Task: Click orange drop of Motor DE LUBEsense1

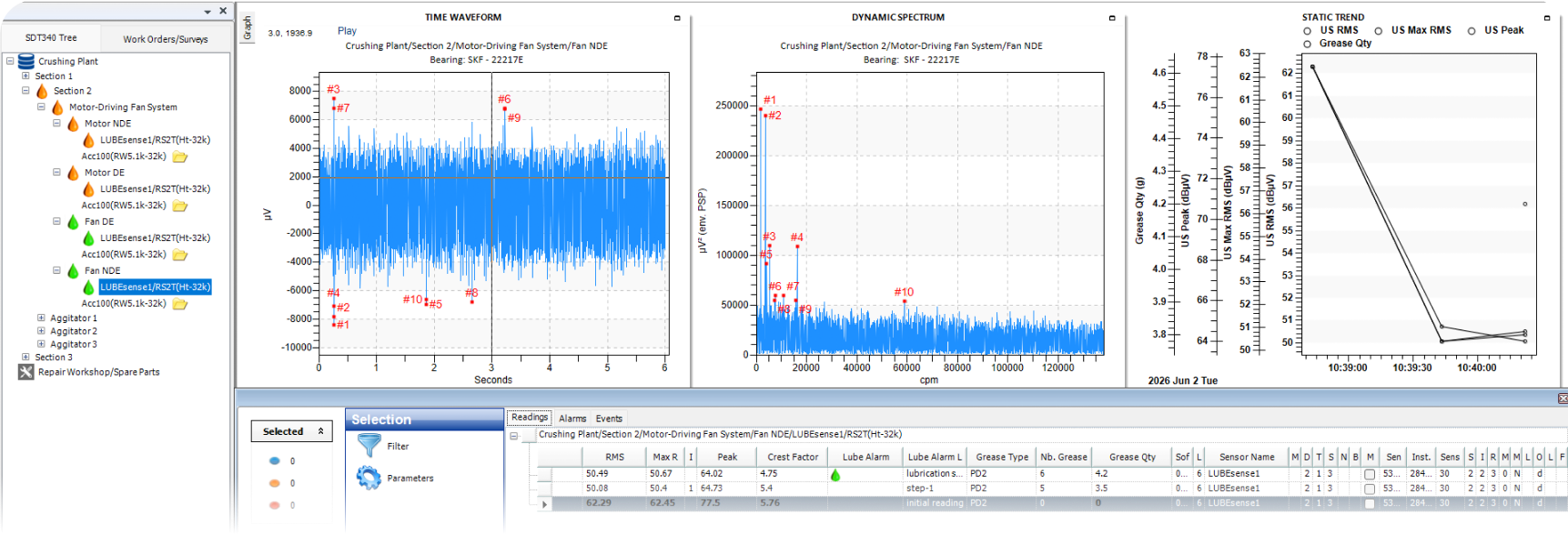Action: tap(88, 189)
